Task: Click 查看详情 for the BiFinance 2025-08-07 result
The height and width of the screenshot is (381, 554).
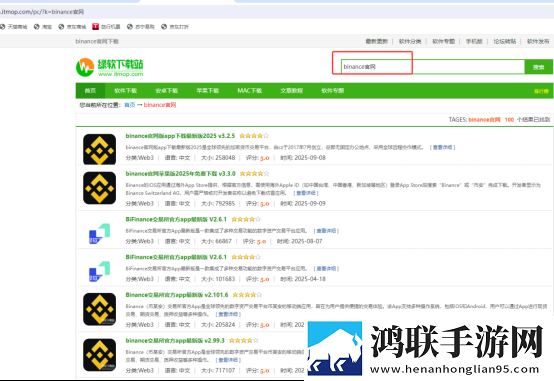Action: (x=326, y=231)
